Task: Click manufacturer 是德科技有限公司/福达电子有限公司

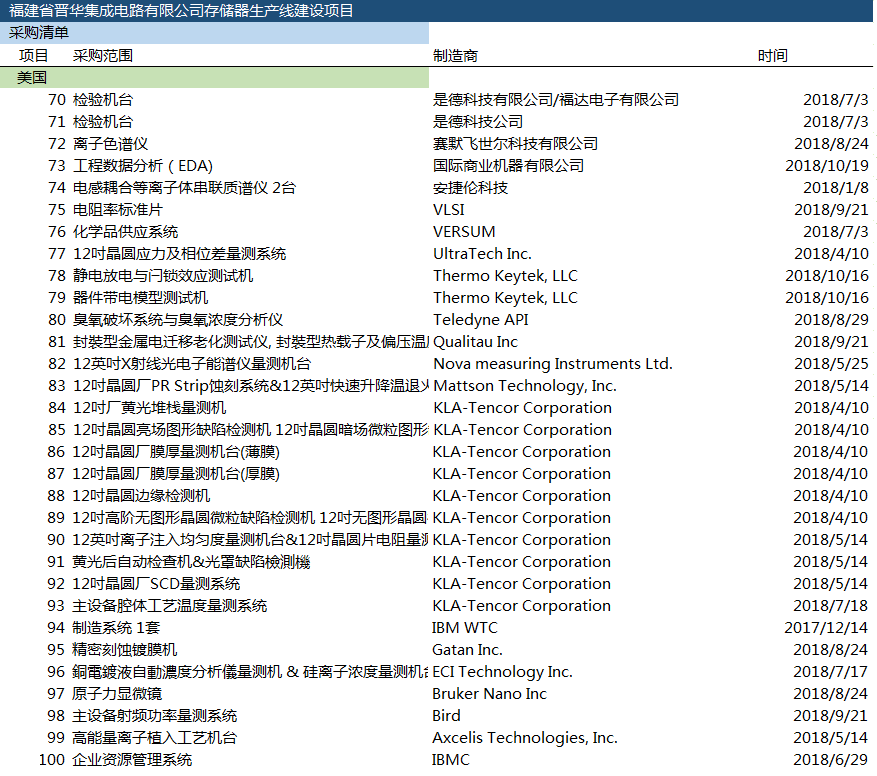Action: (x=556, y=100)
